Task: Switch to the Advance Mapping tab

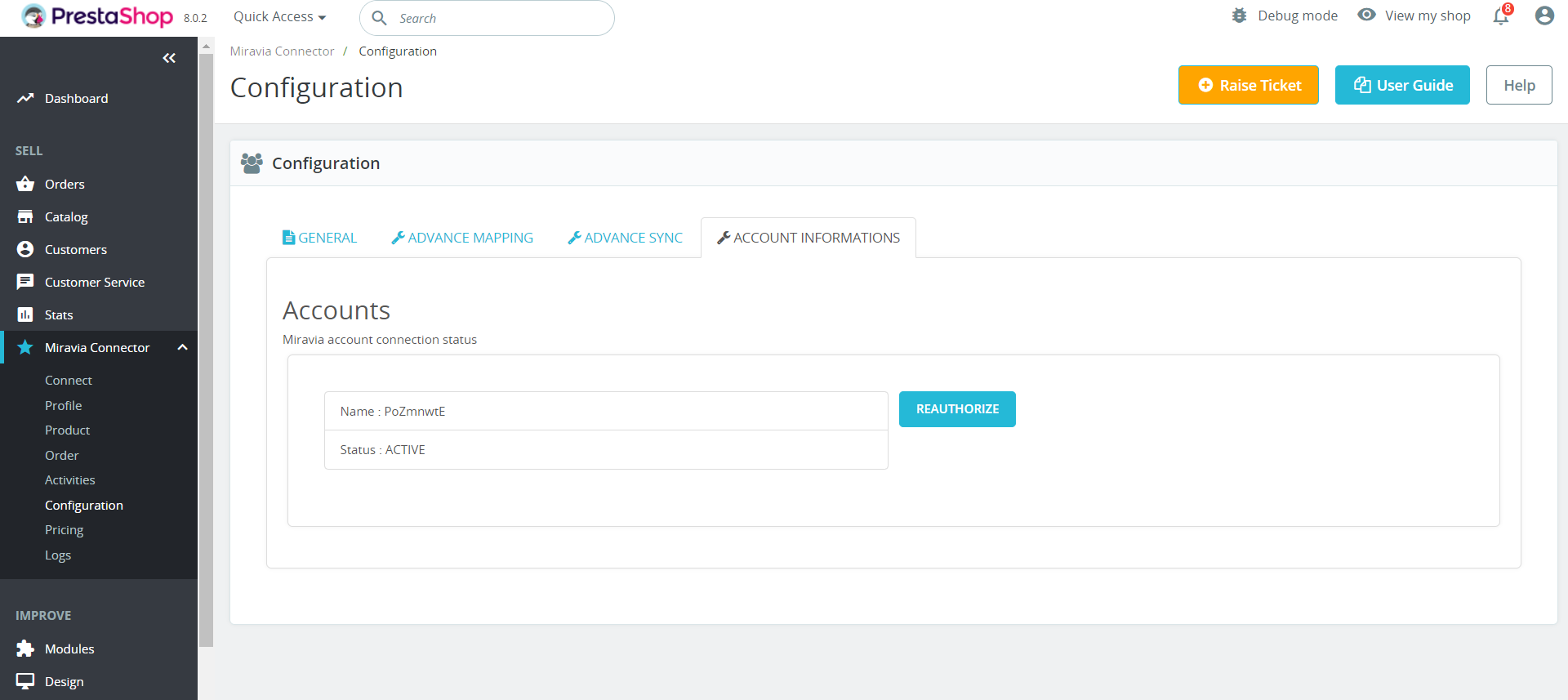Action: (462, 238)
